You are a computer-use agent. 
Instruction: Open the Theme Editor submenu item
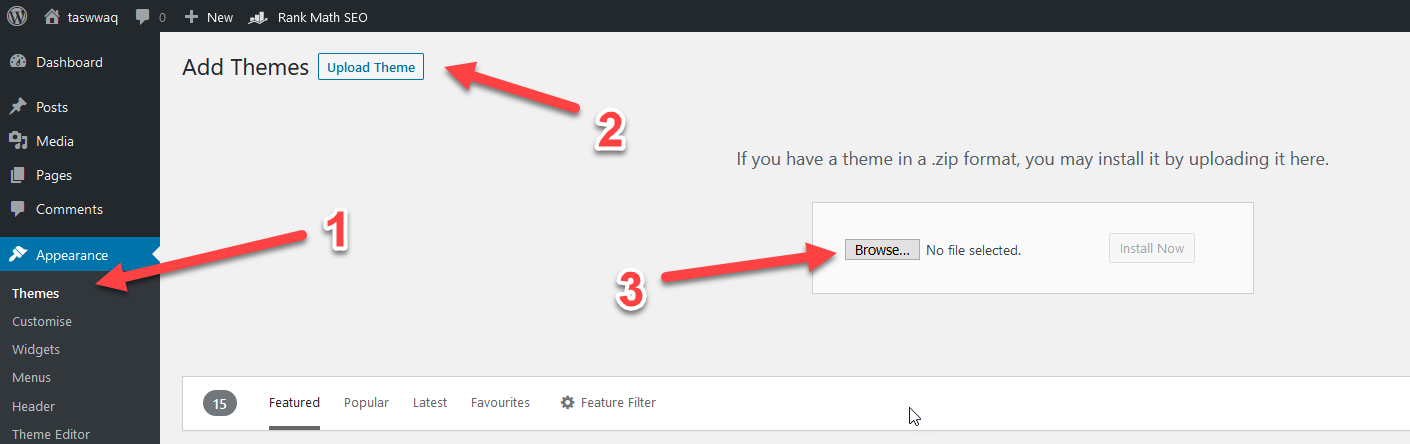tap(51, 434)
